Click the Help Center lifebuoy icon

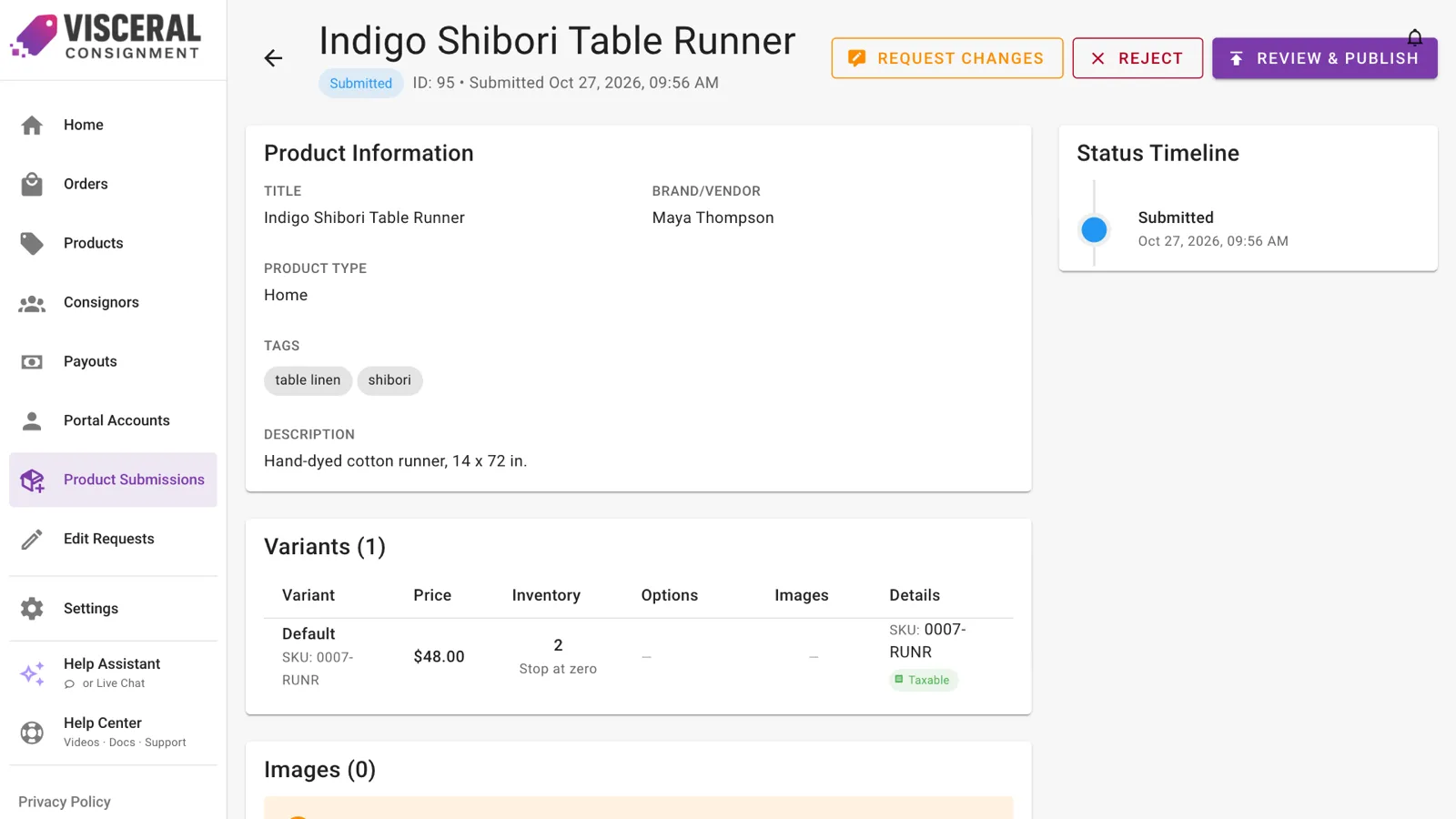[32, 733]
